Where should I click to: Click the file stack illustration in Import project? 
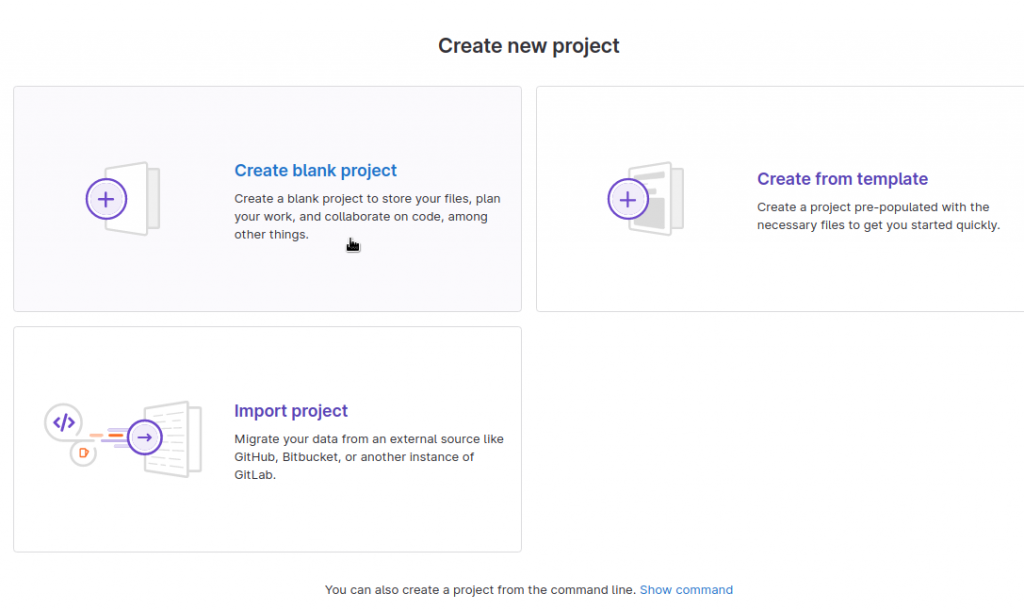pos(172,437)
